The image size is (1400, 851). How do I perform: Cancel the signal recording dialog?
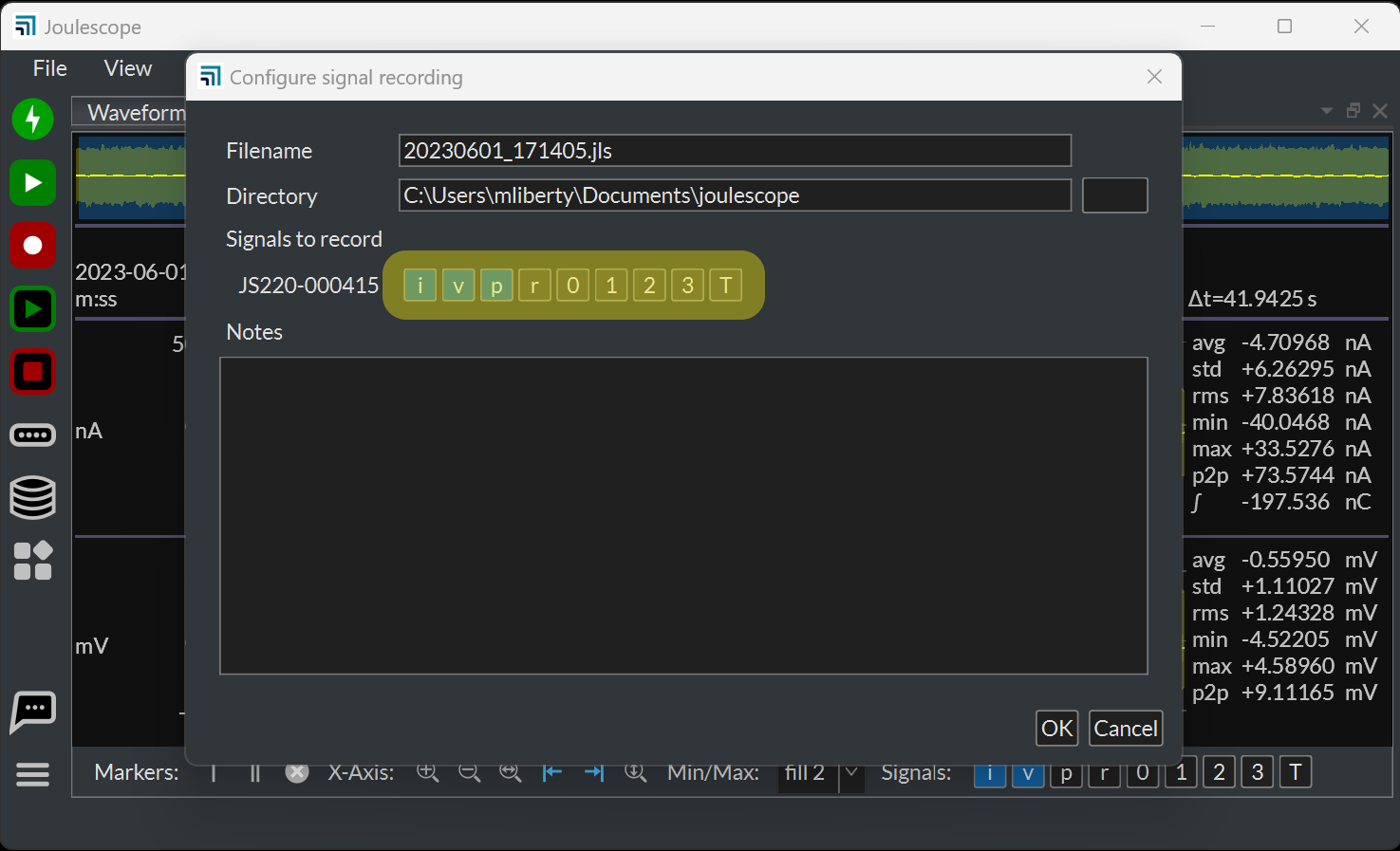click(x=1126, y=729)
